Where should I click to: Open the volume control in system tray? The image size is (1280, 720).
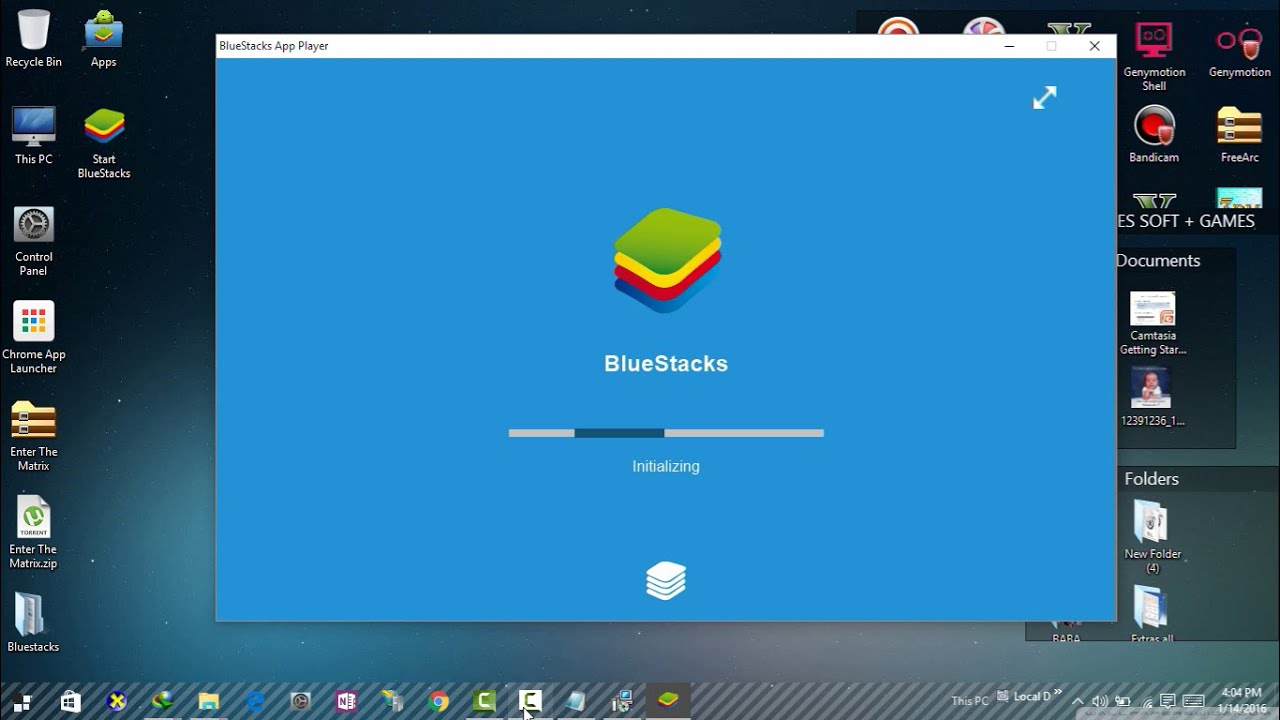[x=1100, y=701]
